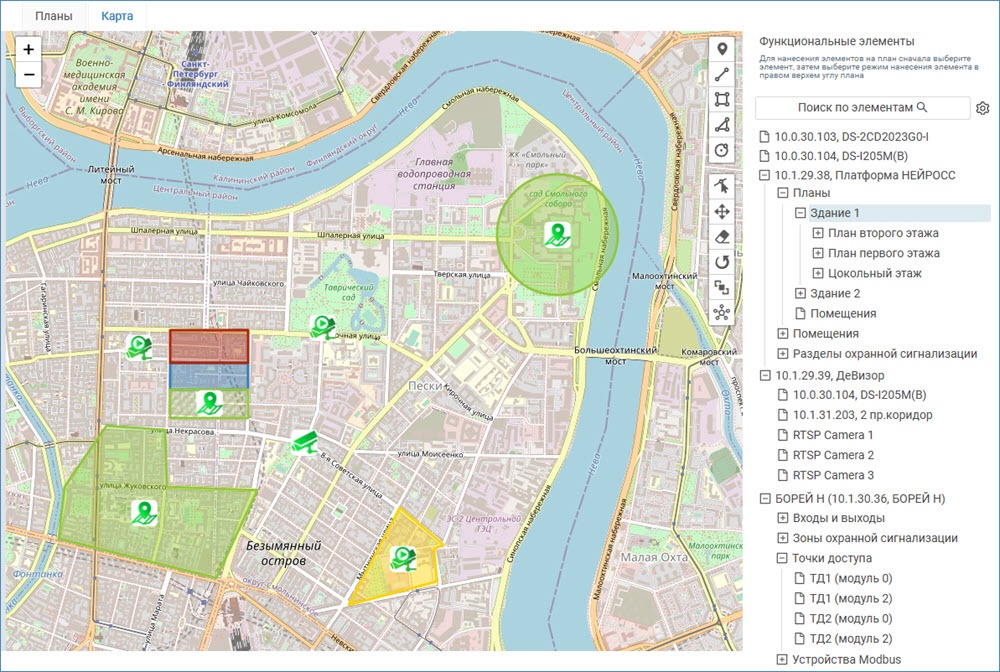Select the polygon drawing tool
This screenshot has width=1000, height=672.
[721, 124]
